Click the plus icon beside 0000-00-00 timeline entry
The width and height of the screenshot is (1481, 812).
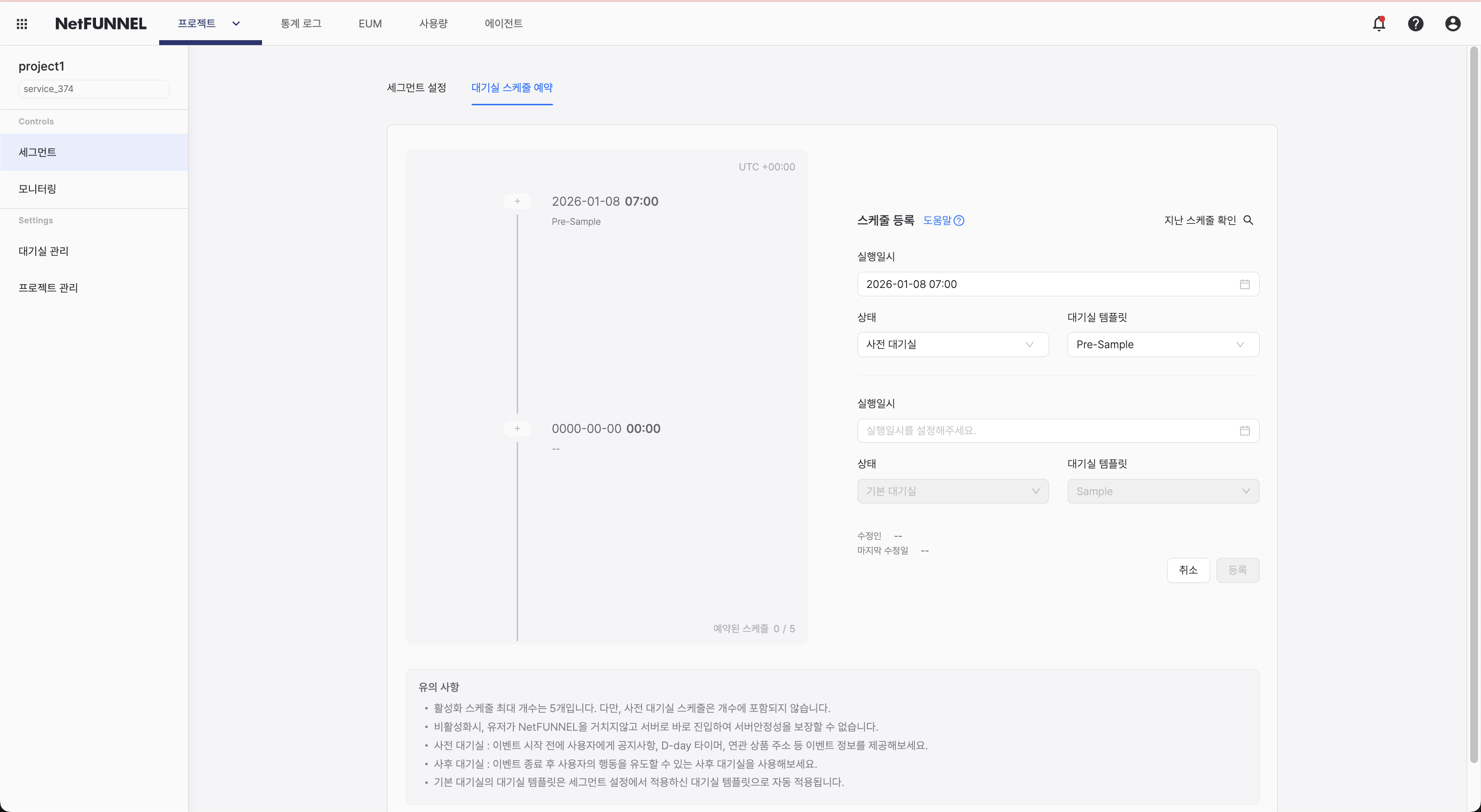pyautogui.click(x=517, y=428)
